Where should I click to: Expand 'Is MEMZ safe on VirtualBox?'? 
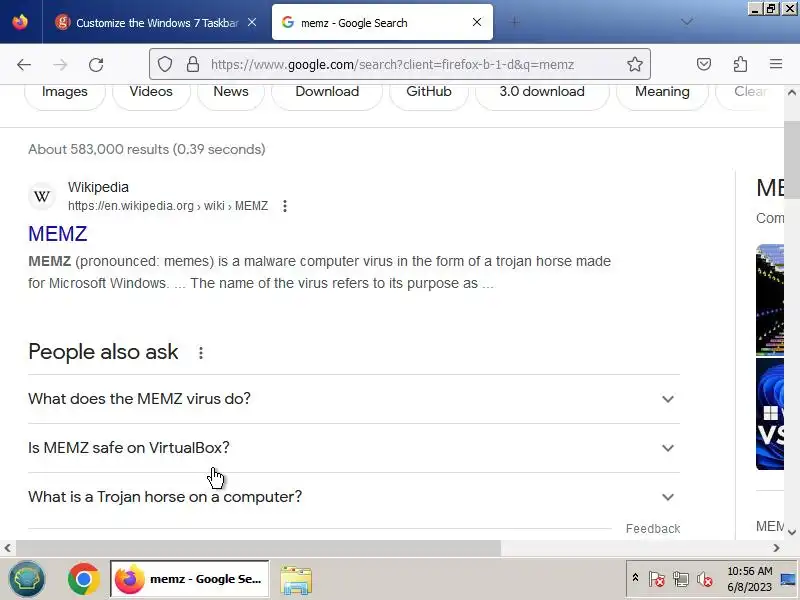(x=354, y=448)
